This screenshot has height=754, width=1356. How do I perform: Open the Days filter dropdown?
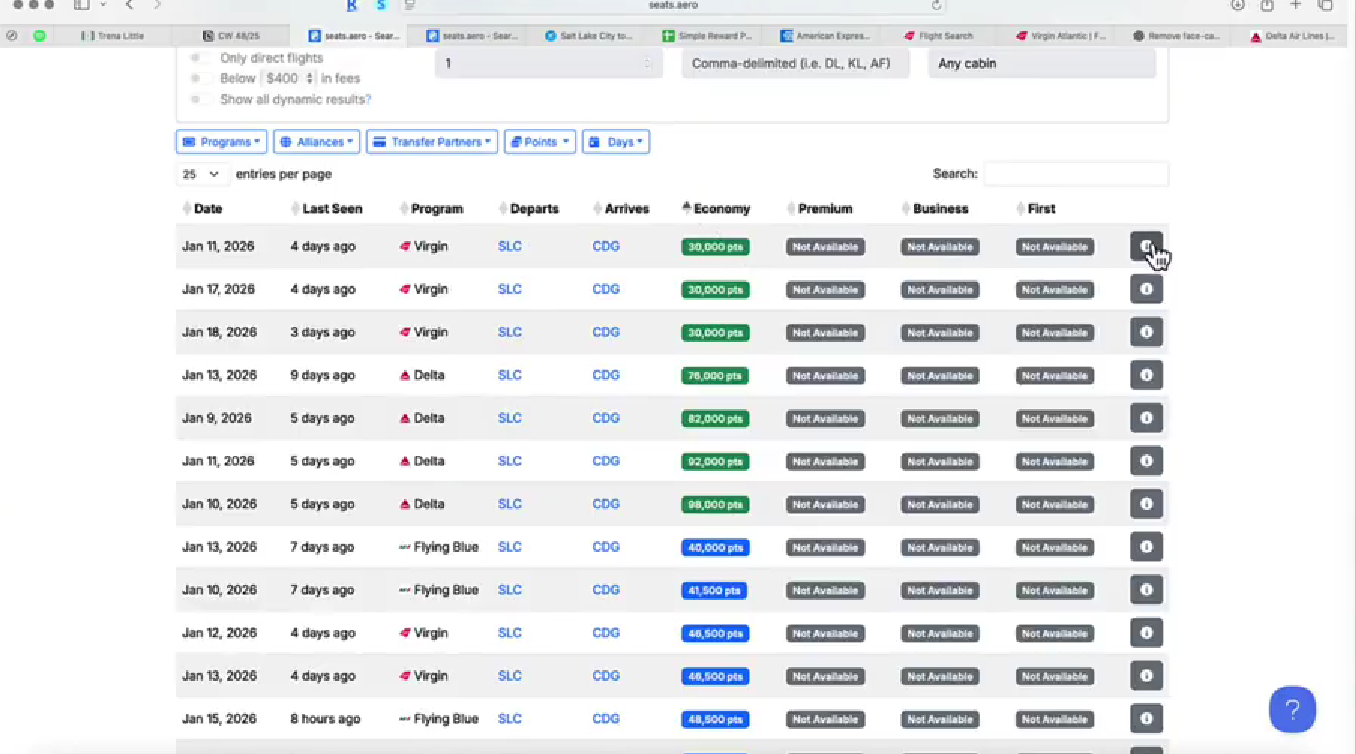point(616,142)
